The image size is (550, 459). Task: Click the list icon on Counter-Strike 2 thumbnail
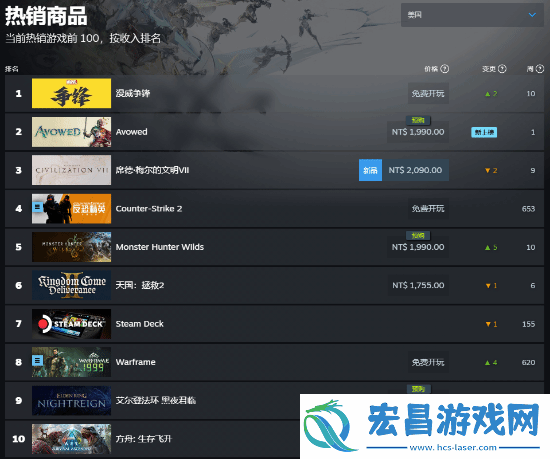coord(38,207)
